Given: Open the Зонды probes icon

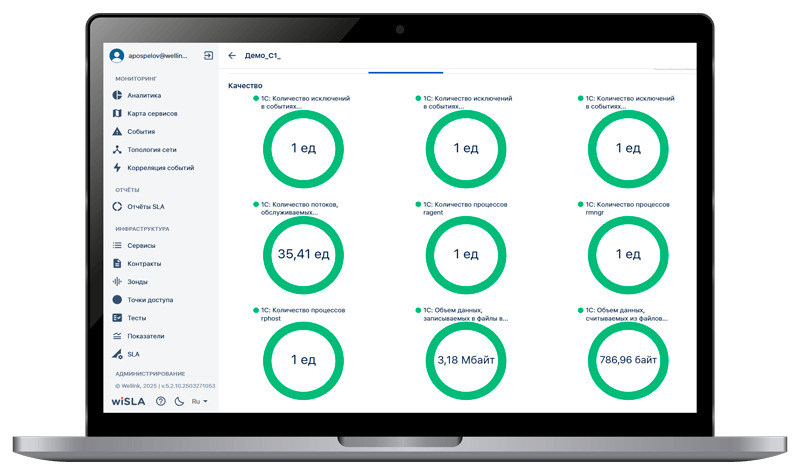Looking at the screenshot, I should pyautogui.click(x=117, y=282).
